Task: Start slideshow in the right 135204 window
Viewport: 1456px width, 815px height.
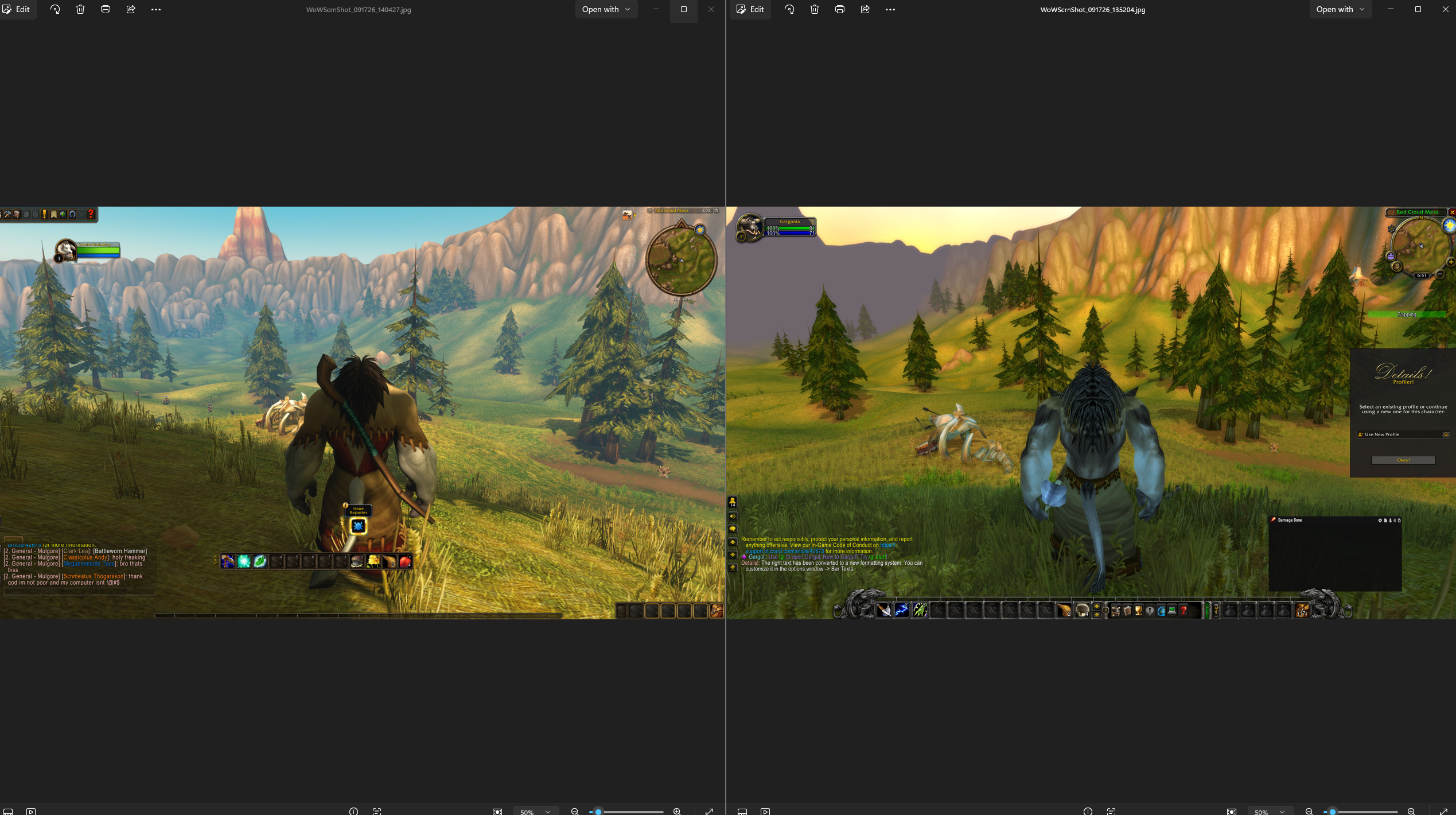Action: coord(765,811)
